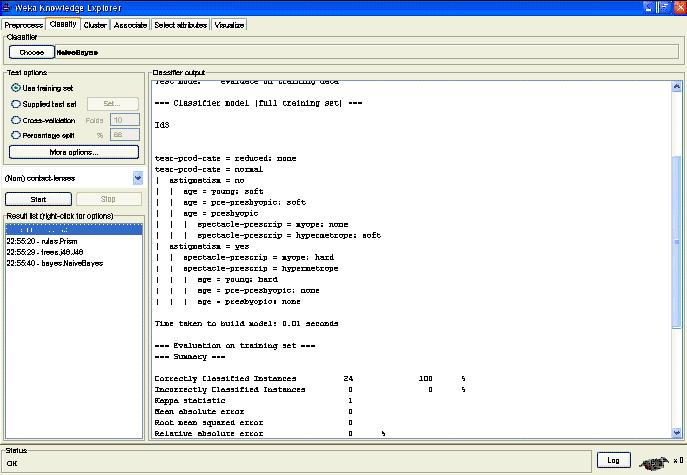The image size is (687, 475).
Task: Select the highlighted first result list entry
Action: point(74,229)
